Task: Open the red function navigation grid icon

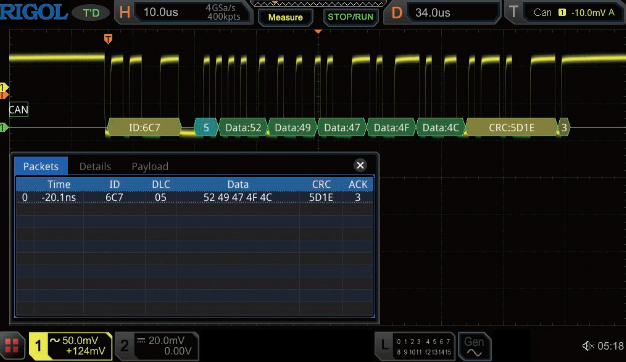Action: click(12, 346)
